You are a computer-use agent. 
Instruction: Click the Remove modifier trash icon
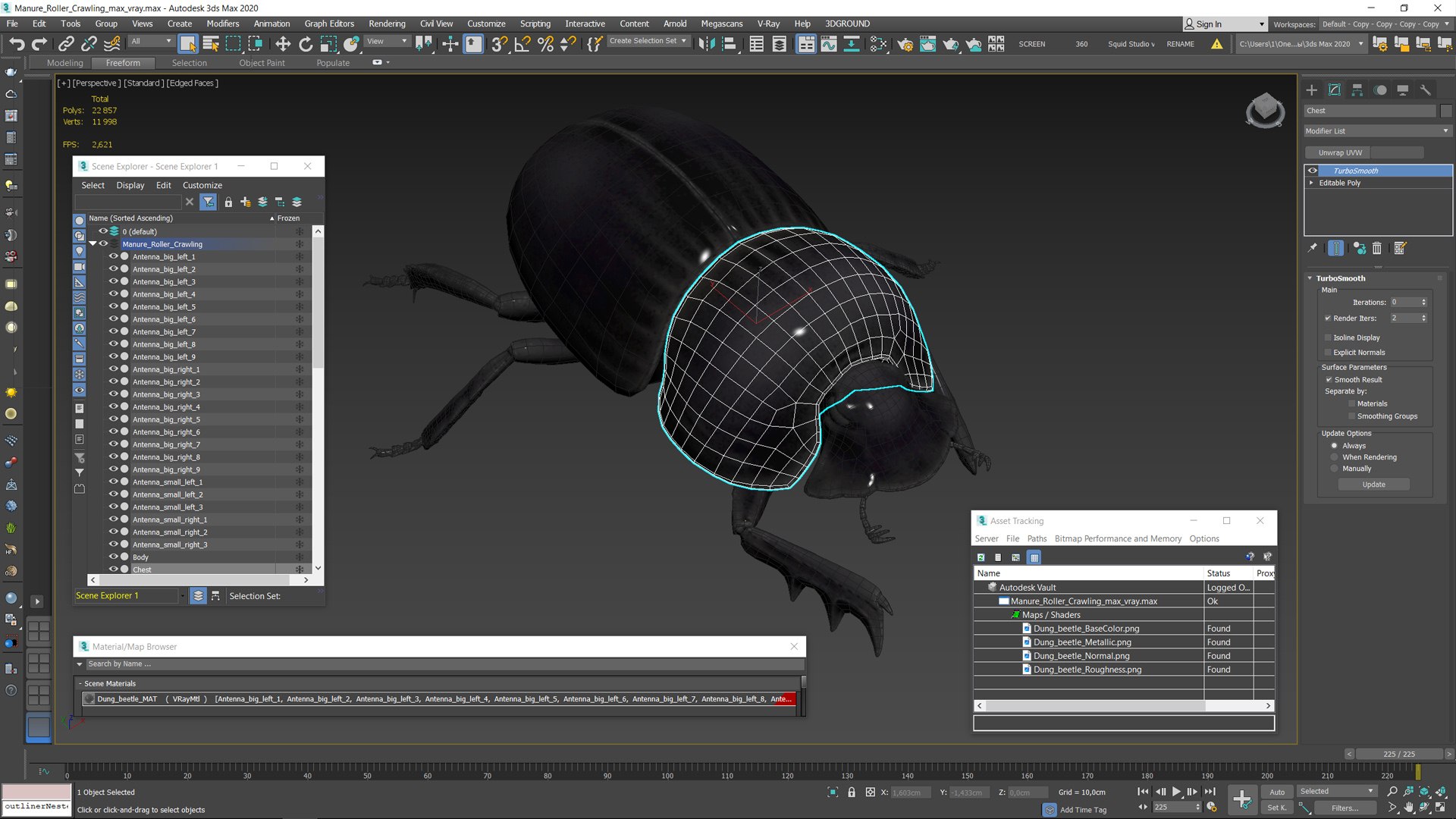click(x=1377, y=248)
